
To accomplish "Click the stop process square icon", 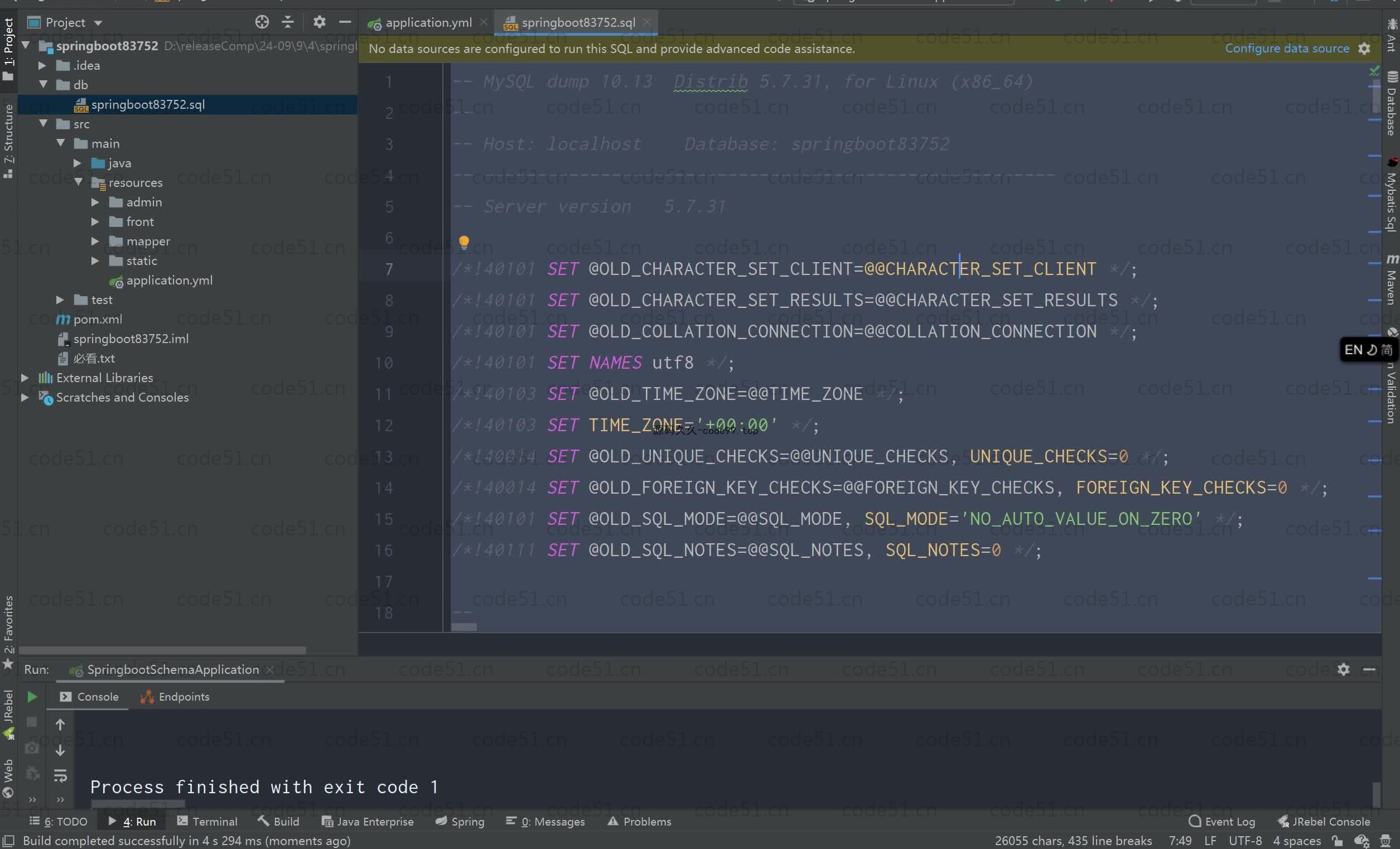I will pos(32,722).
